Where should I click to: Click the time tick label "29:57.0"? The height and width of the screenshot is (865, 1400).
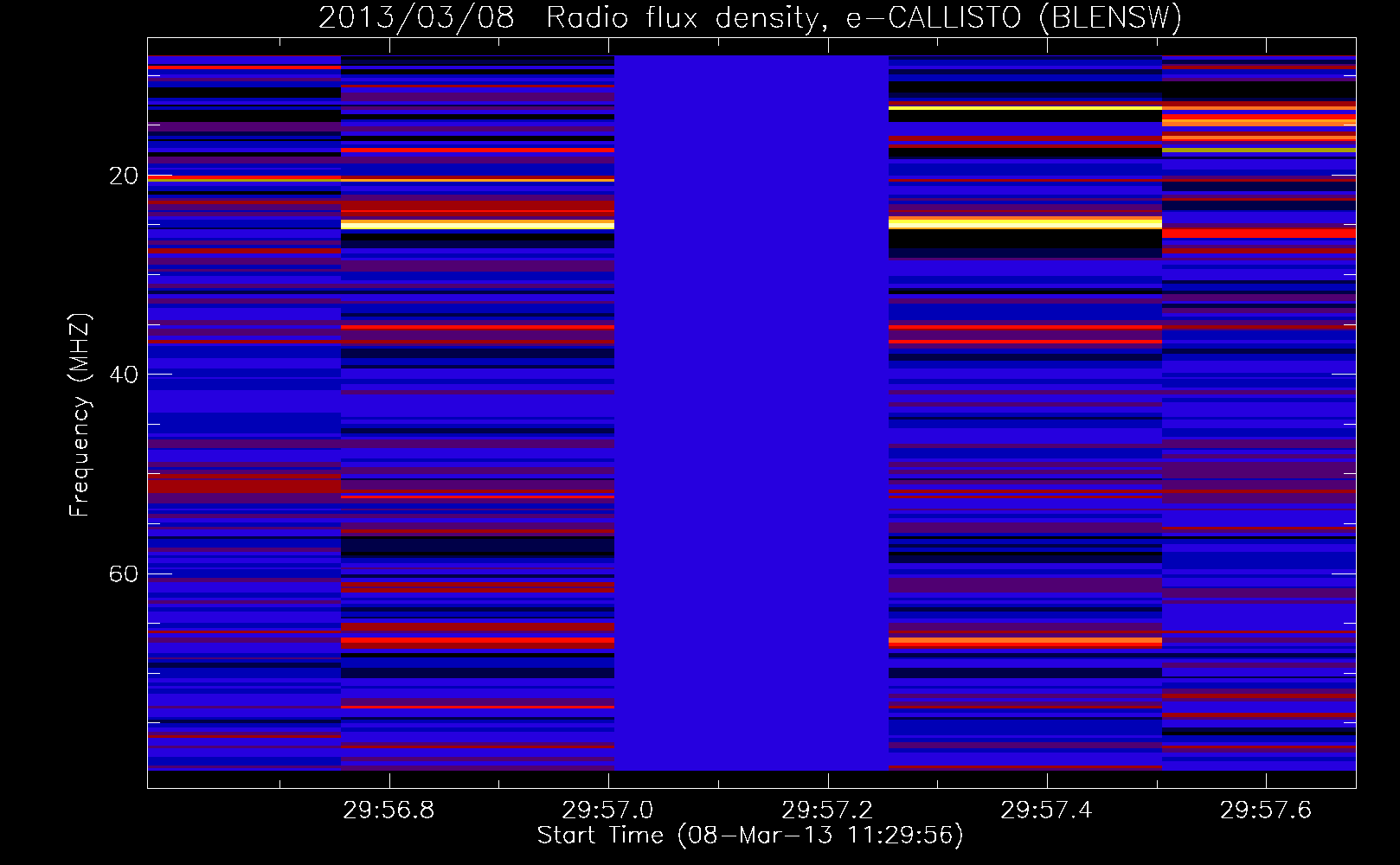click(607, 810)
